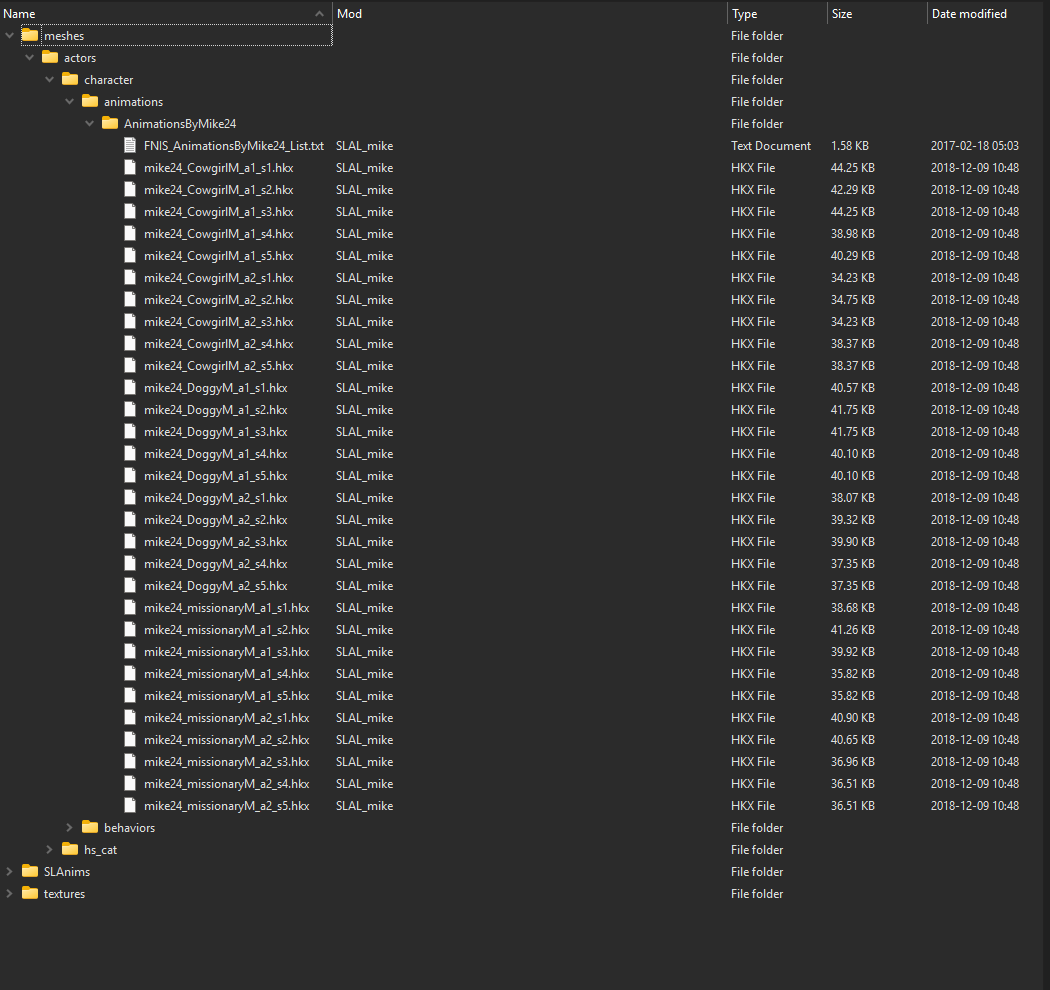The image size is (1050, 990).
Task: Click the 42.29 KB size cell
Action: point(852,190)
